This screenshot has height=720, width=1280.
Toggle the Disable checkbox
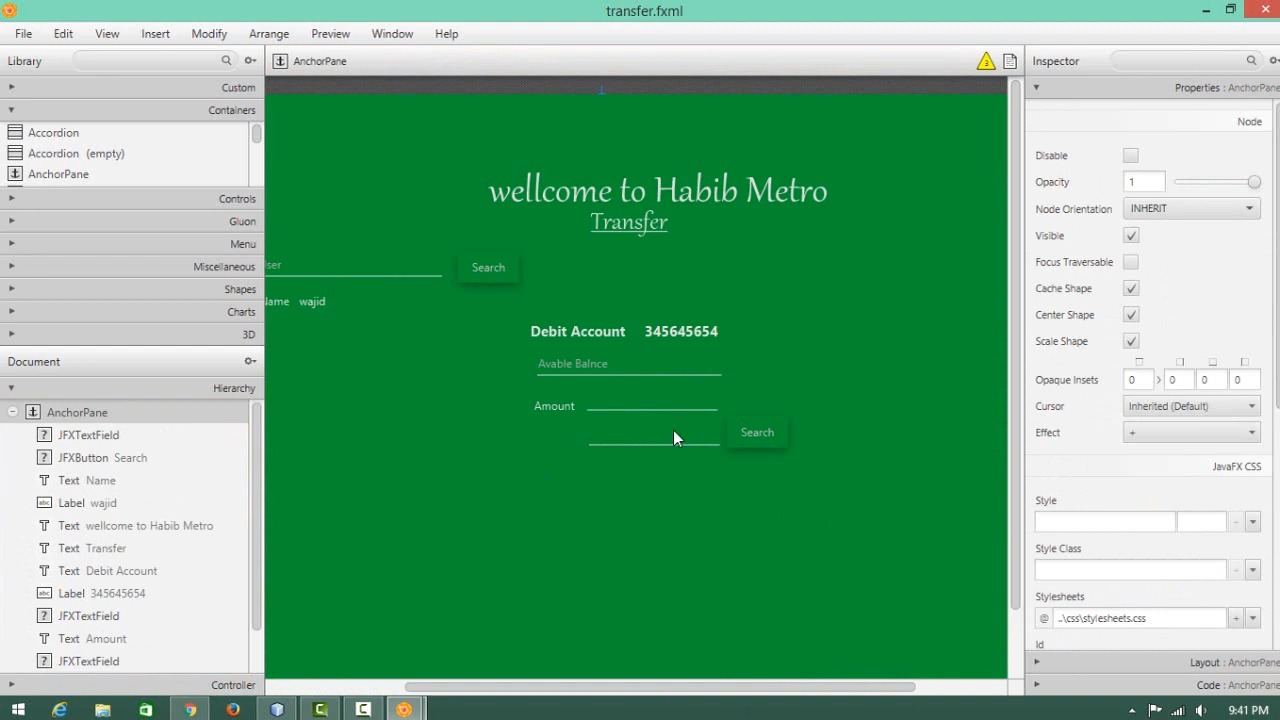click(x=1131, y=156)
